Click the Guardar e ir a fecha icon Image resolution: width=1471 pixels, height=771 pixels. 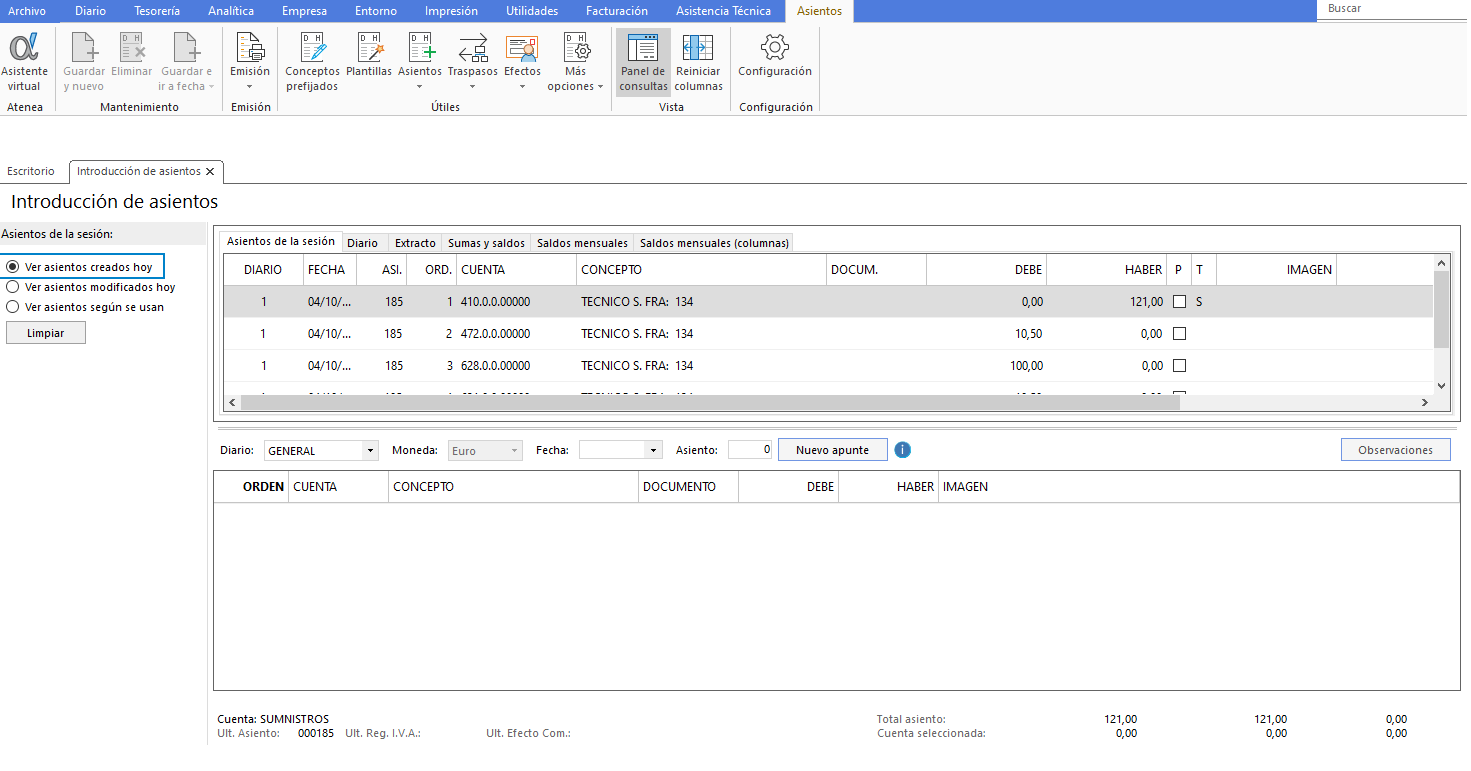186,62
